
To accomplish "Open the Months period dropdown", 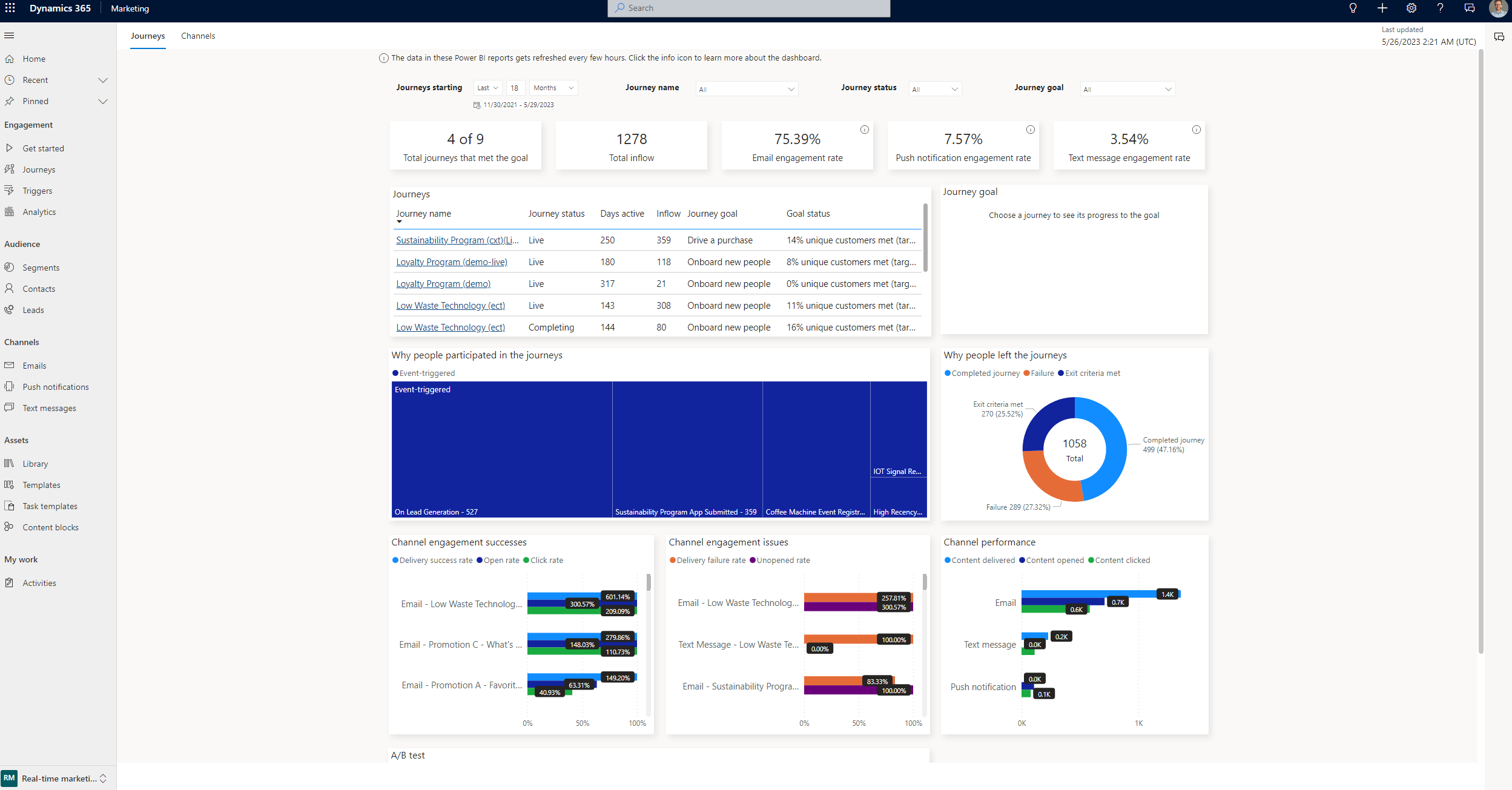I will tap(553, 88).
